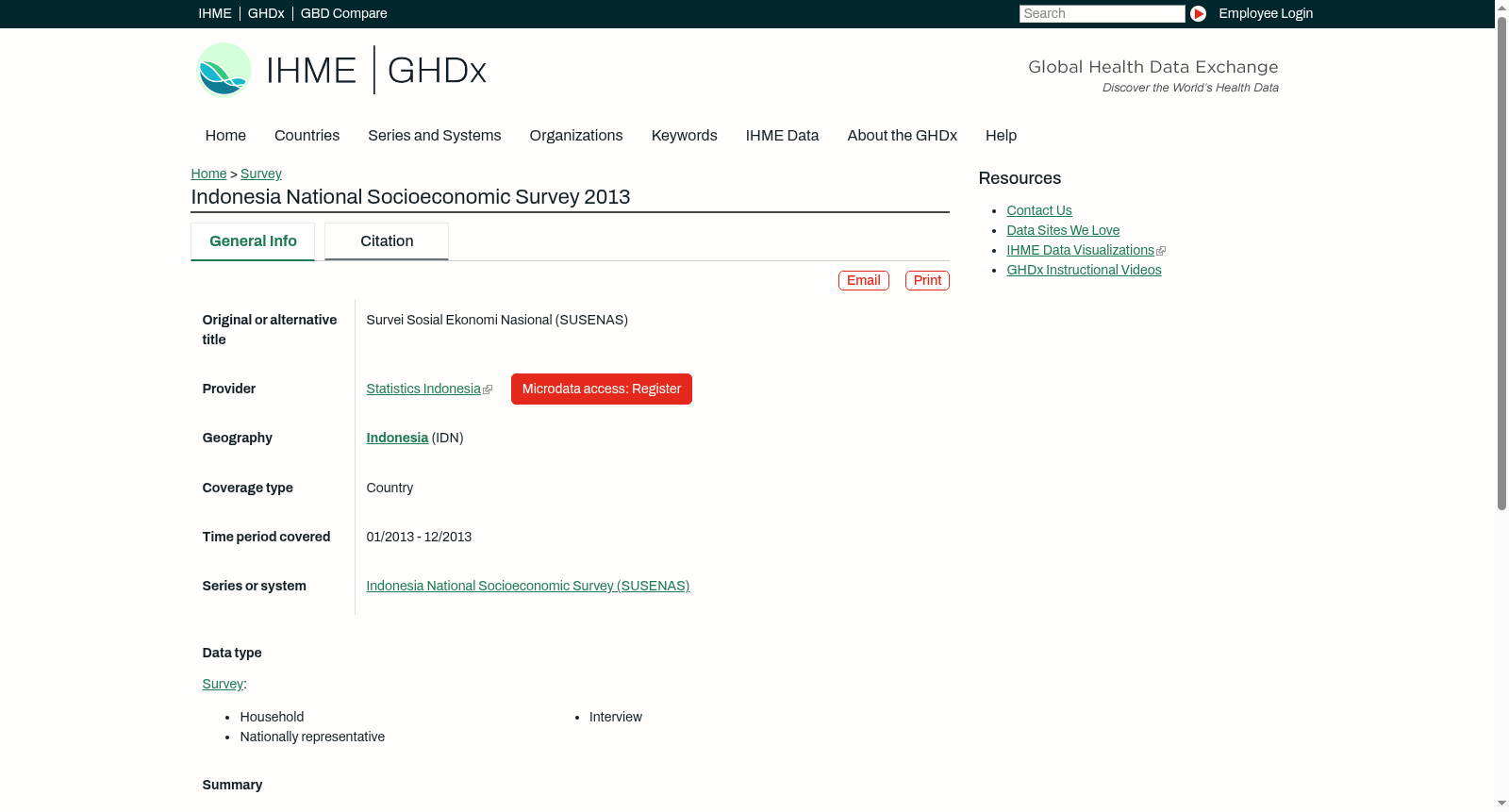Click the scrollbar down arrow
Screen dimensions: 1509x812
pyautogui.click(x=1501, y=804)
